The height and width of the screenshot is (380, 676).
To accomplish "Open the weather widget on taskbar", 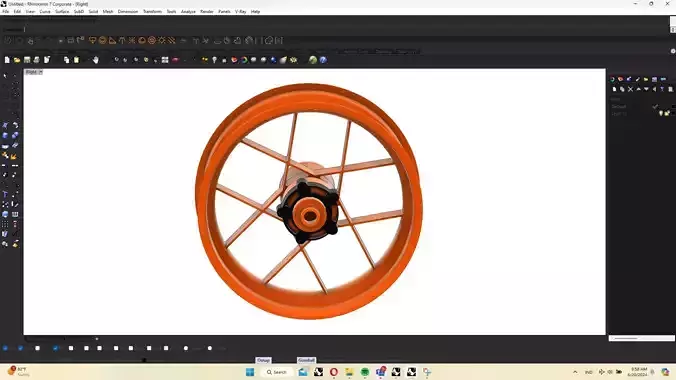I will pos(19,372).
